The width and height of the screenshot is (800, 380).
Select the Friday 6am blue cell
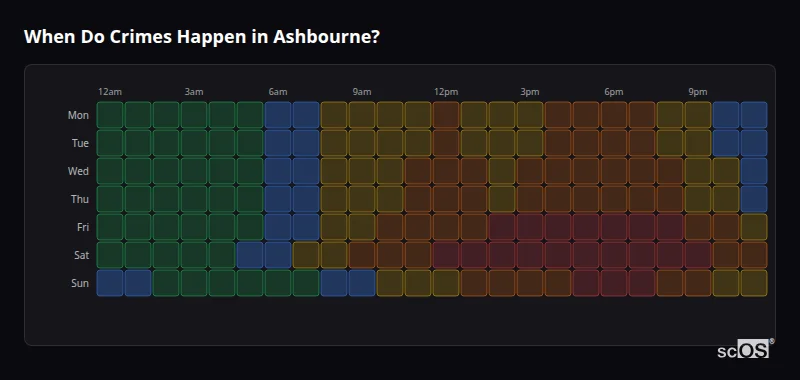(278, 227)
